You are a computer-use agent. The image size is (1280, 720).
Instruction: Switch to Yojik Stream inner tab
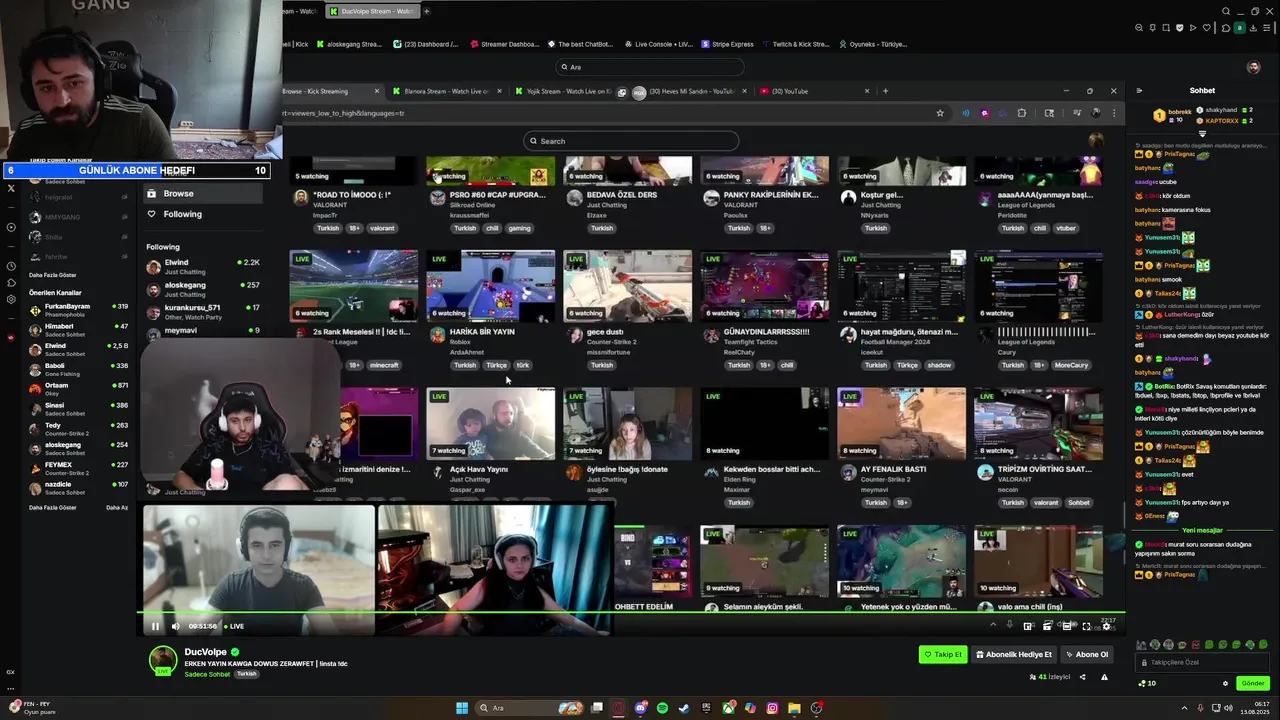(564, 91)
